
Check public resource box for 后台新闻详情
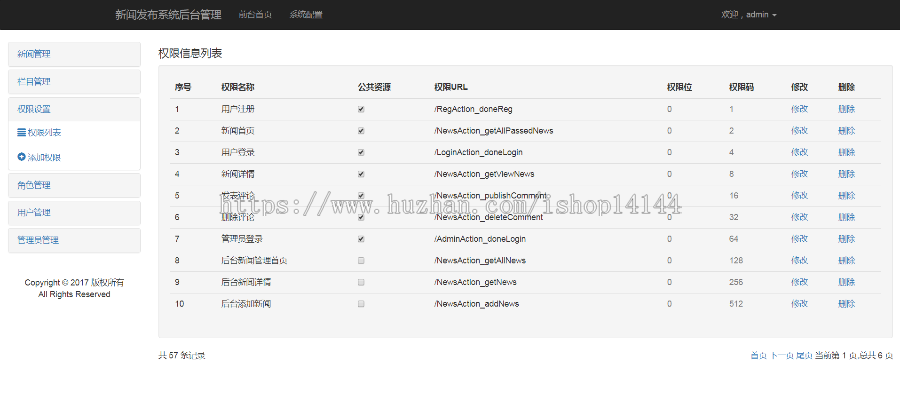tap(361, 282)
